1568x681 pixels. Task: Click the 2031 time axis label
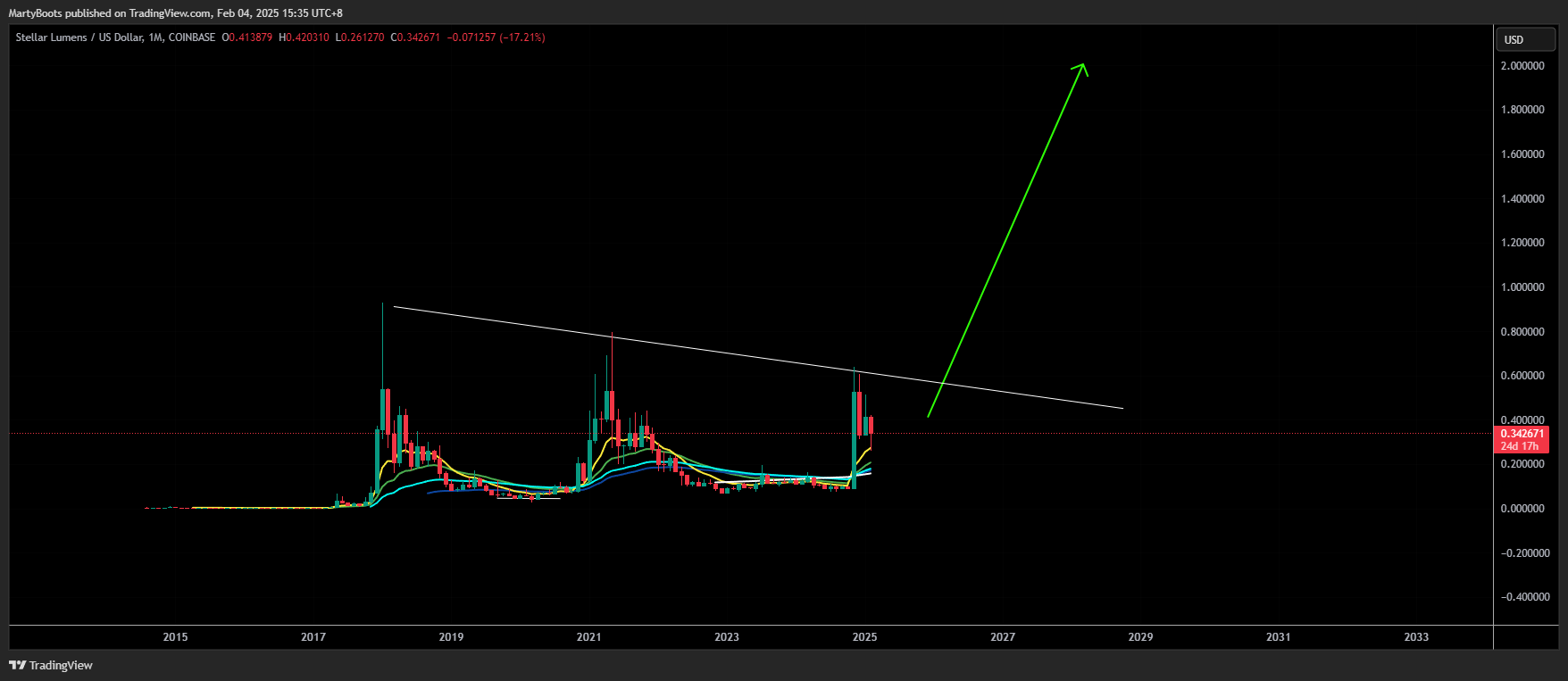pyautogui.click(x=1279, y=637)
